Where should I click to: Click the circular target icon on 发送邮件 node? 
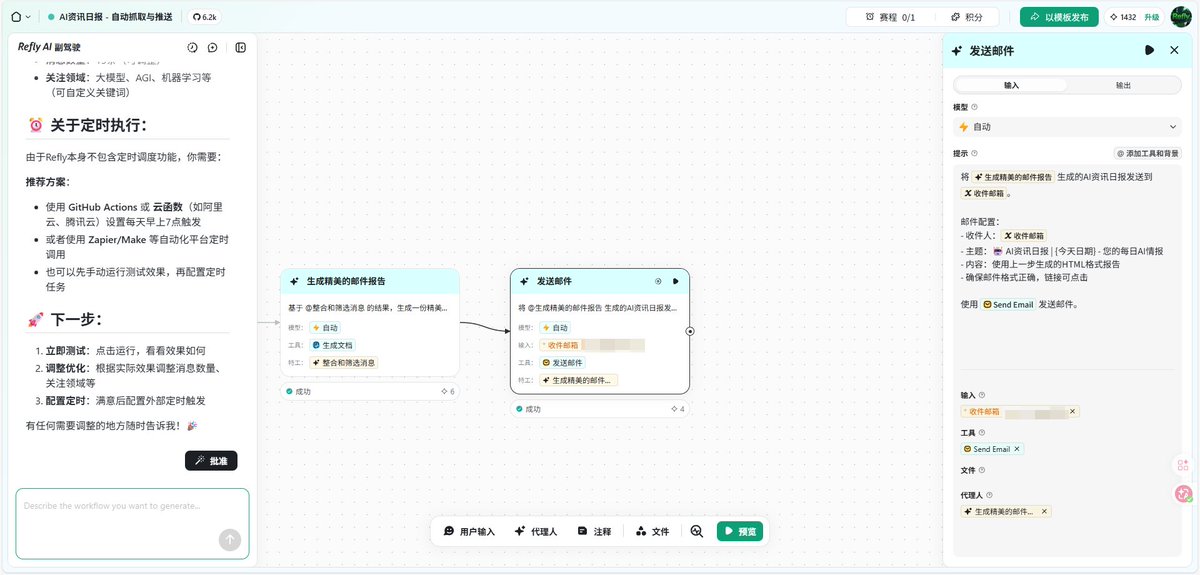tap(658, 281)
